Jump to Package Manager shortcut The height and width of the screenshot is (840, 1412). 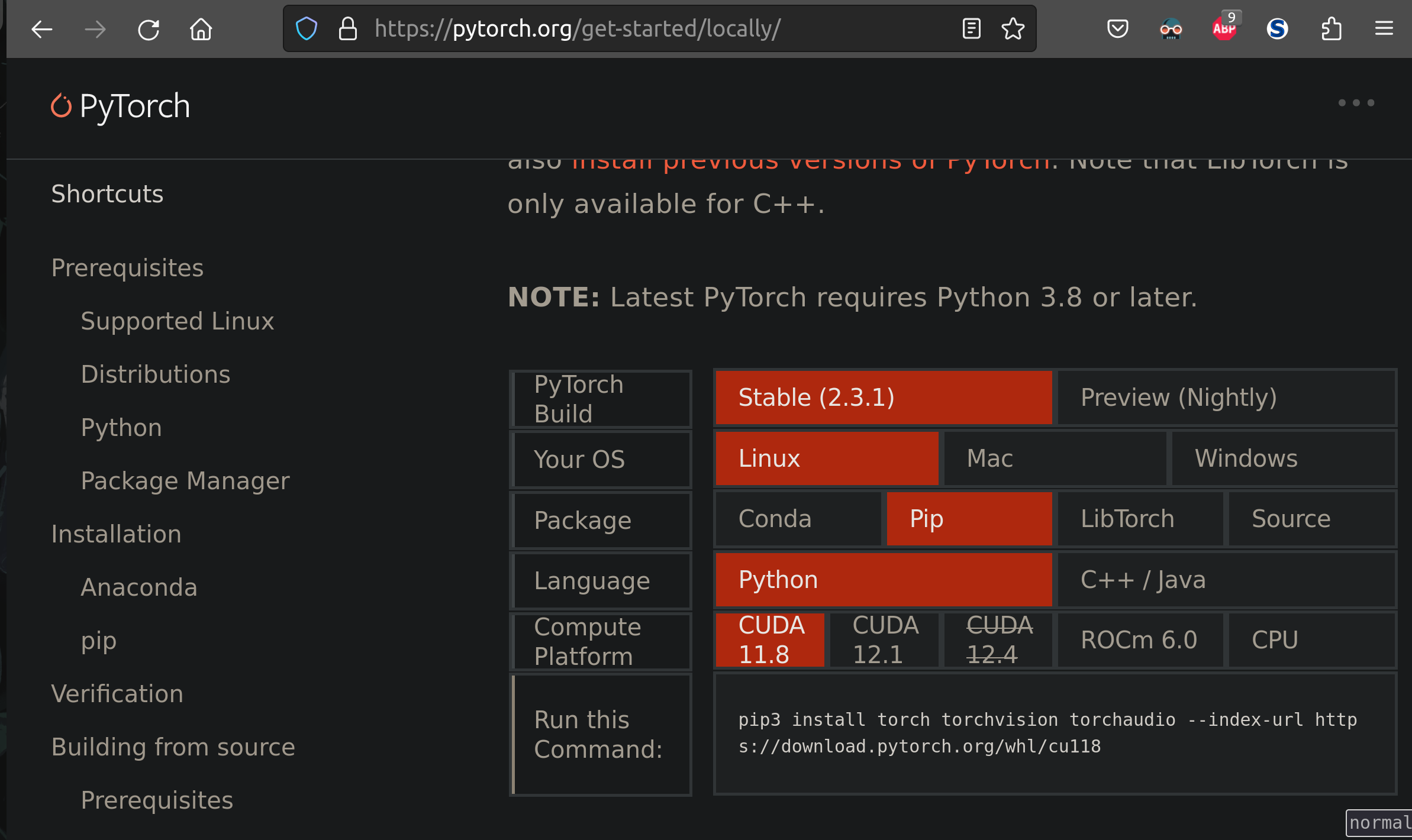pos(185,481)
